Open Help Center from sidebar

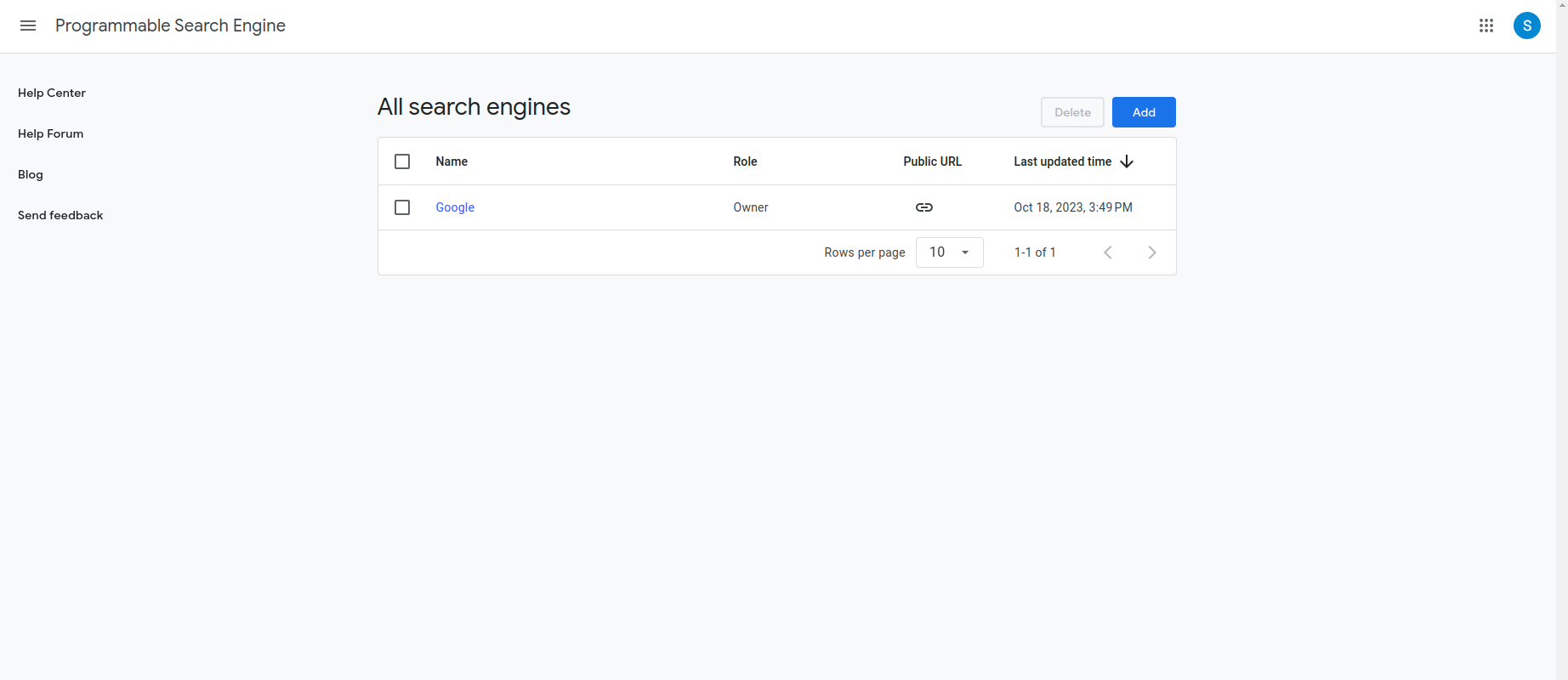[x=52, y=93]
